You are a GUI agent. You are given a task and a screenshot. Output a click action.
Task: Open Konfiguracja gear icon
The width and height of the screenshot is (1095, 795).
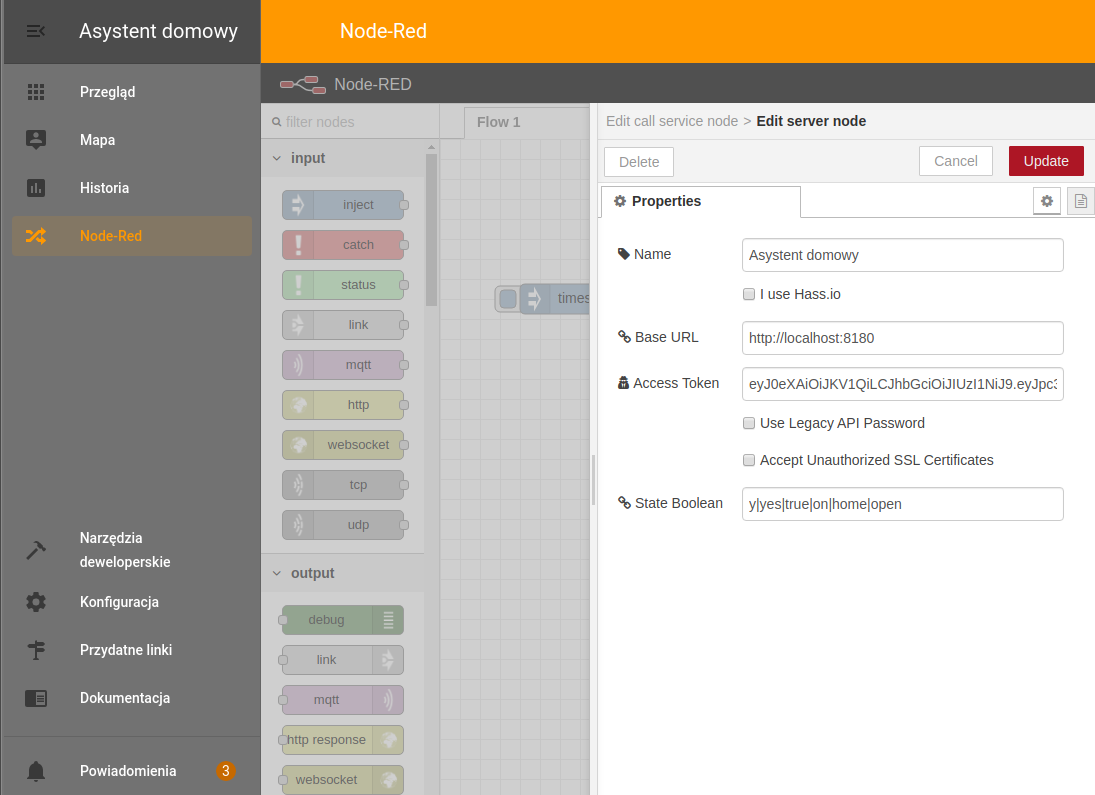click(x=36, y=601)
